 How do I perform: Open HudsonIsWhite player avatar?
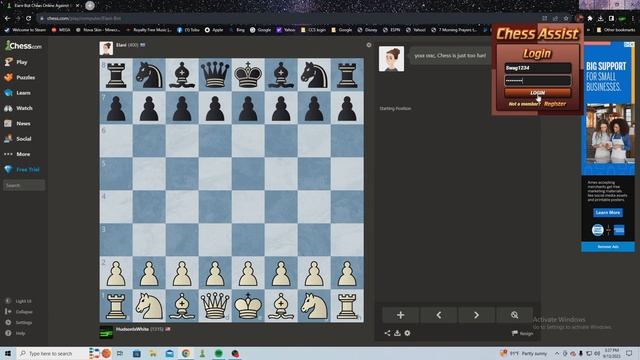[x=106, y=332]
